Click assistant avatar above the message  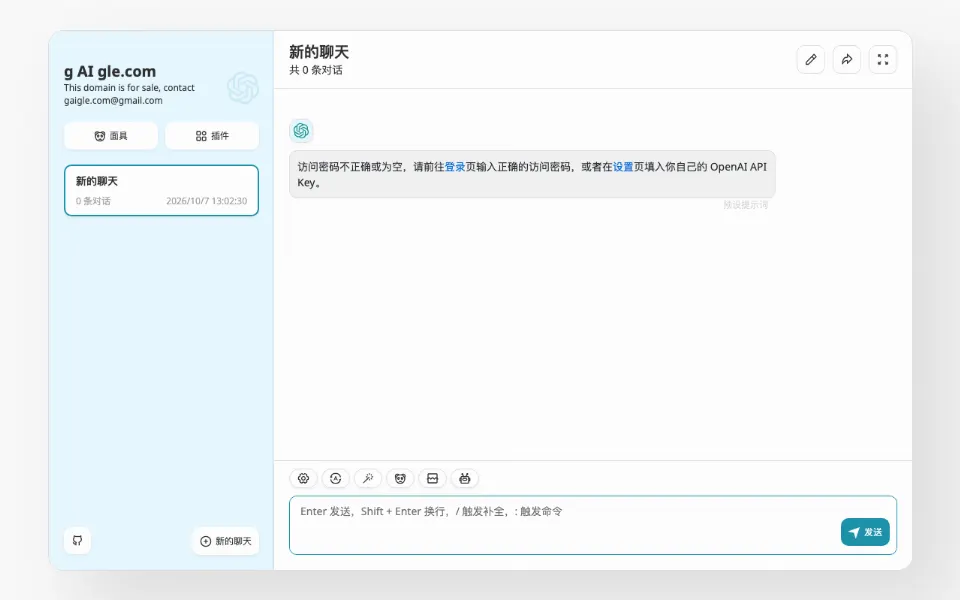(x=301, y=130)
